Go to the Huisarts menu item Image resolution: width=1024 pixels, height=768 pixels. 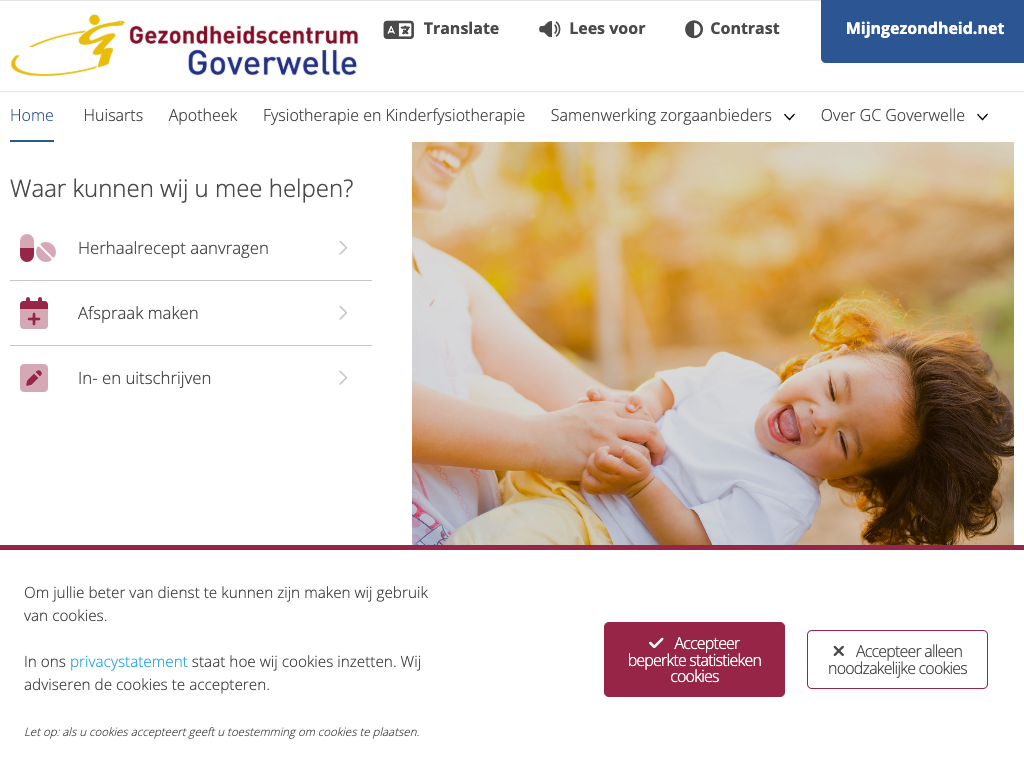[113, 116]
